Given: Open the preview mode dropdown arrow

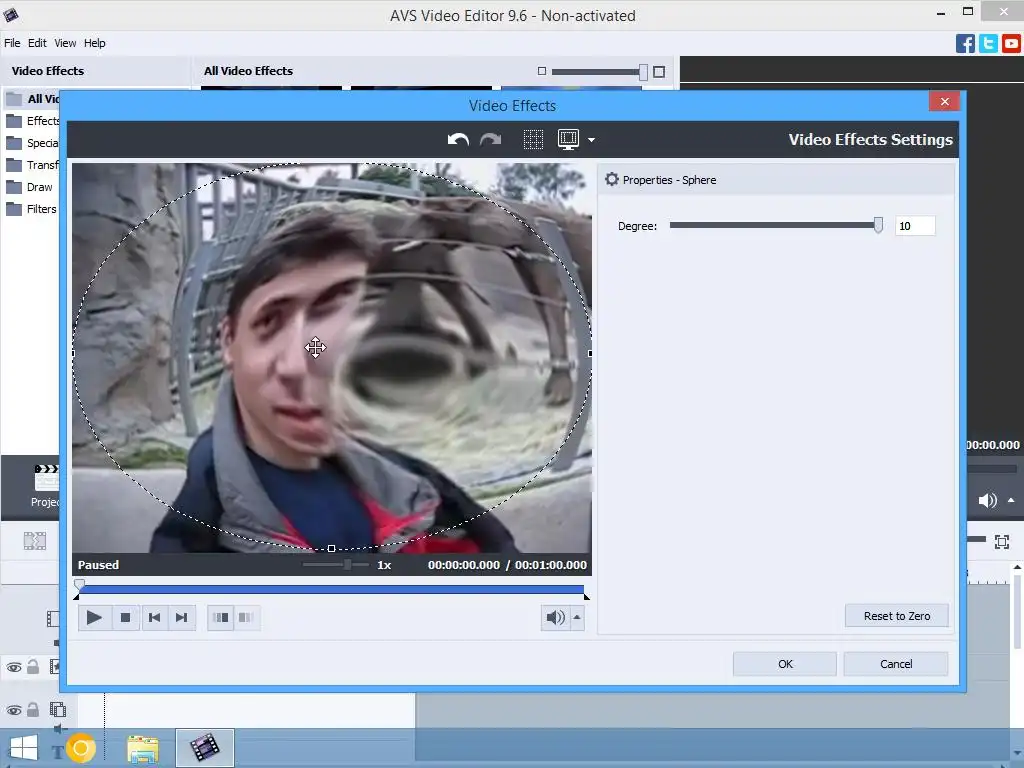Looking at the screenshot, I should [591, 140].
